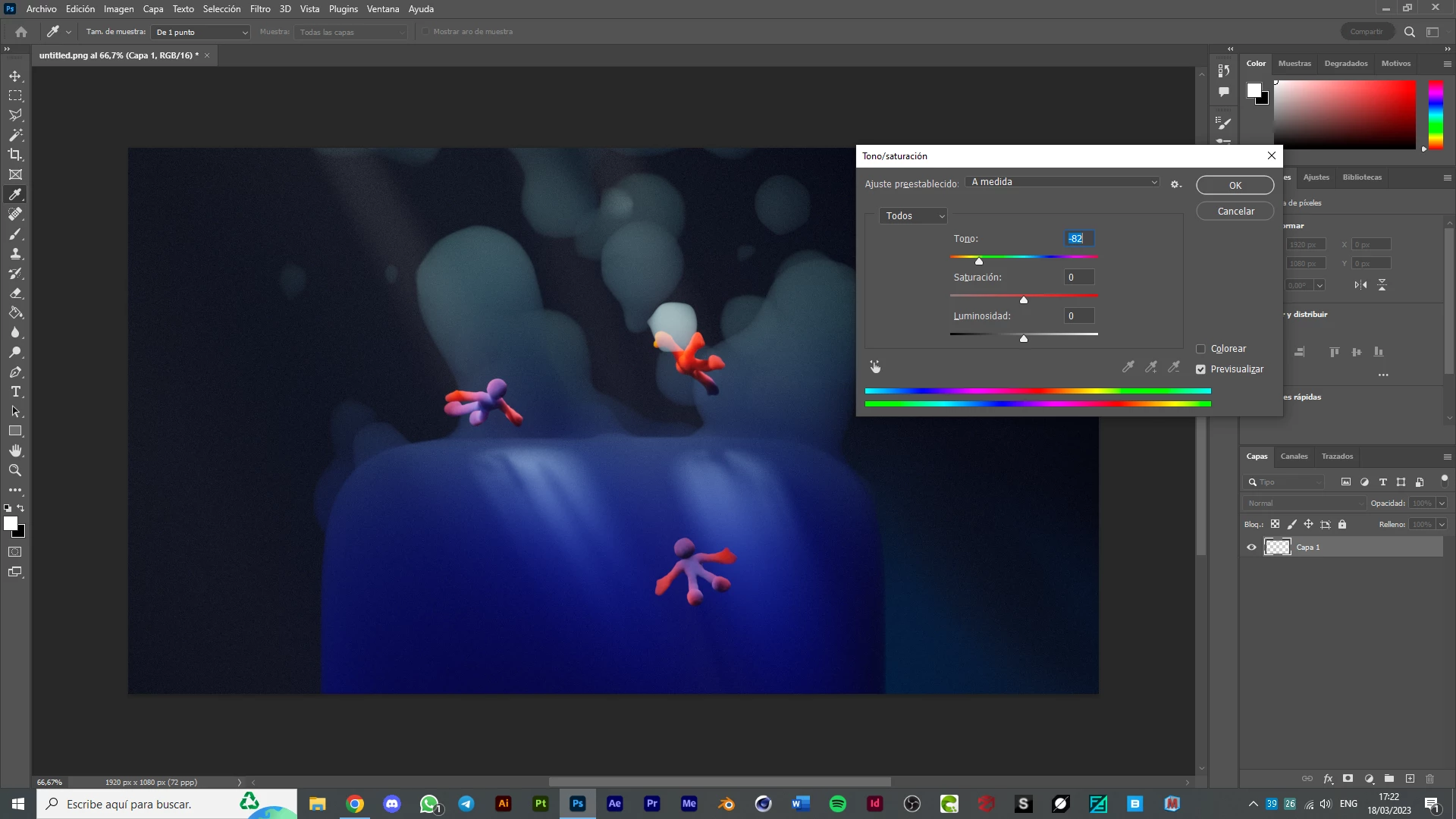
Task: Open Spotify from the taskbar
Action: coord(838,804)
